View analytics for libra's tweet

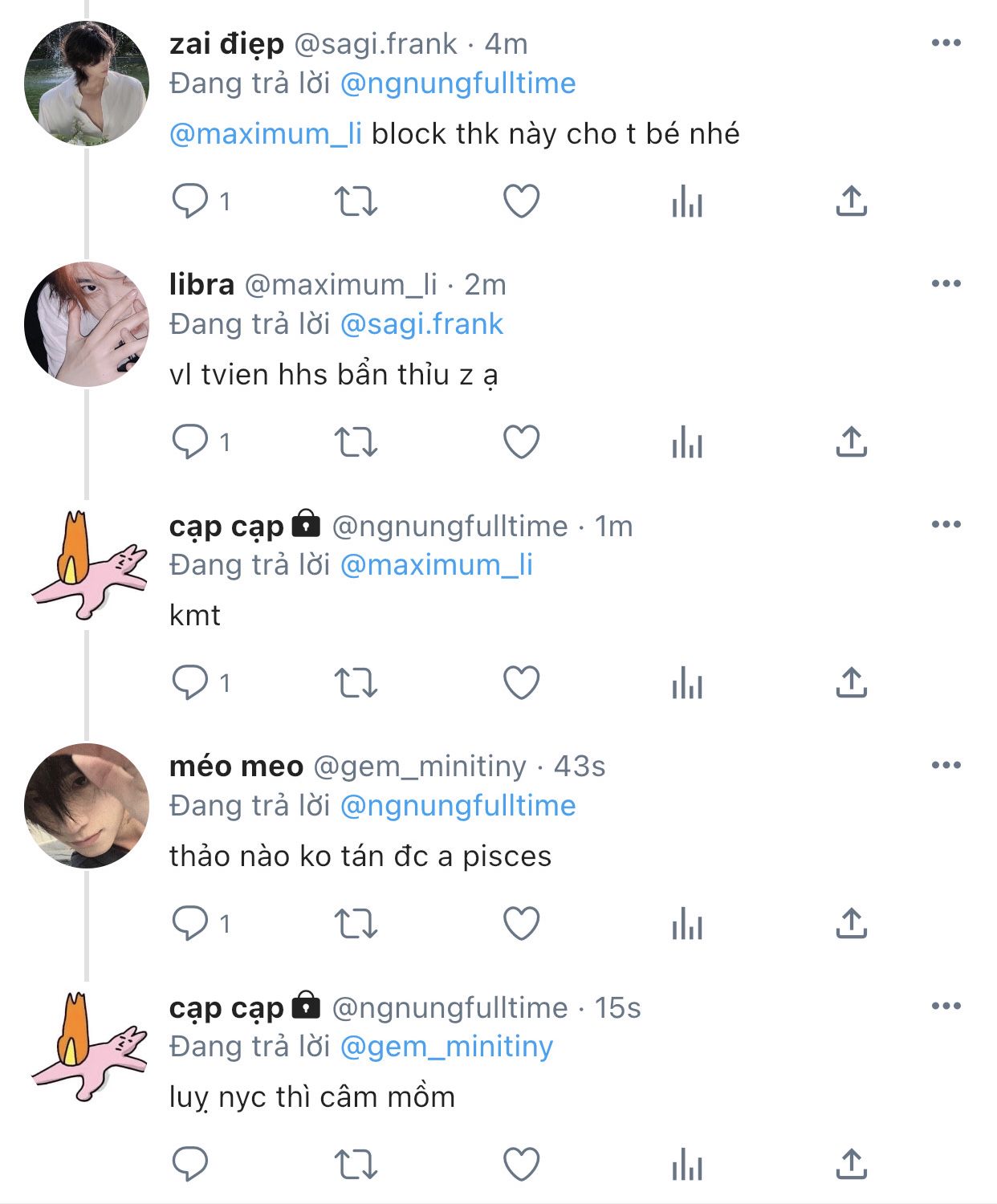tap(687, 442)
